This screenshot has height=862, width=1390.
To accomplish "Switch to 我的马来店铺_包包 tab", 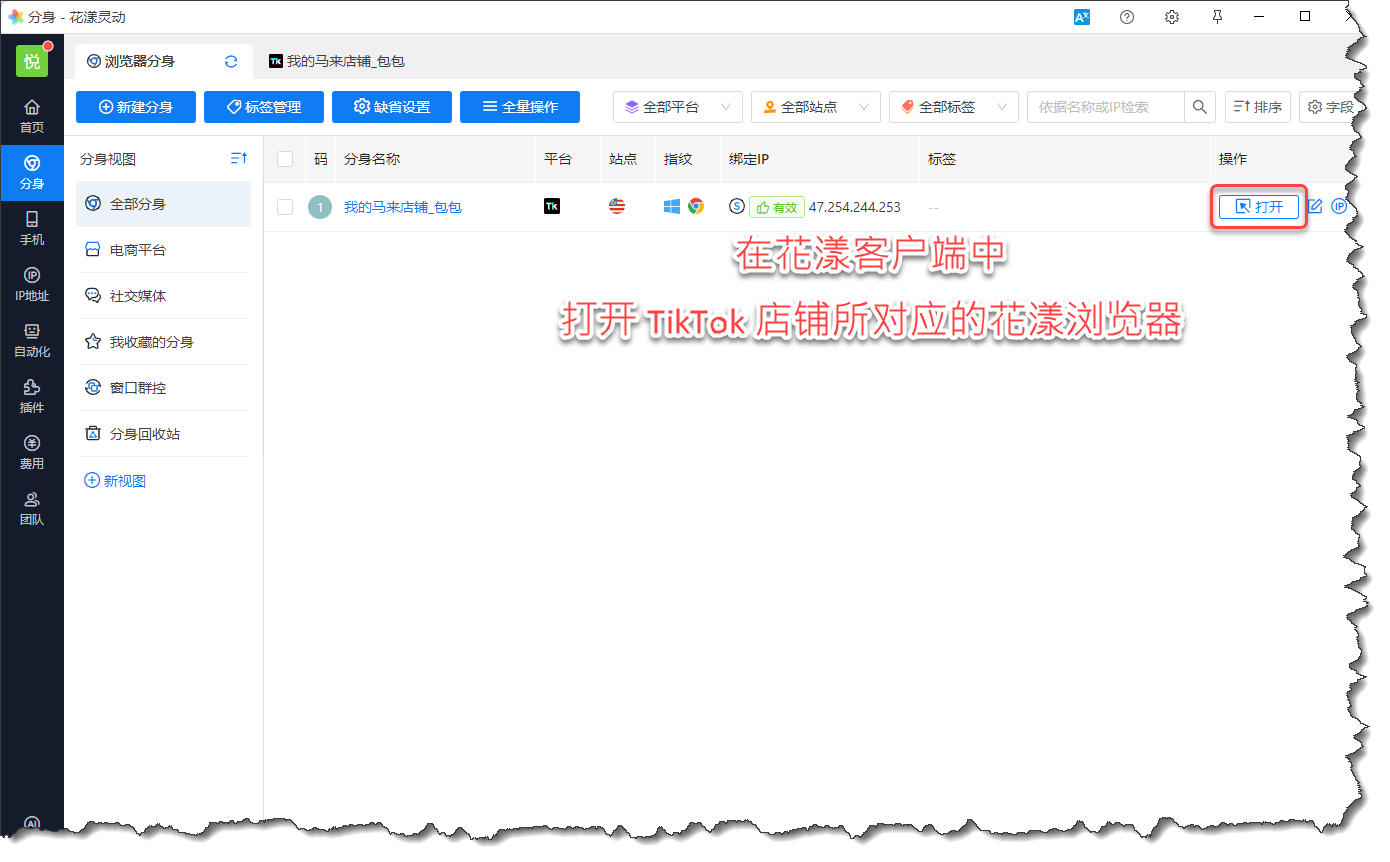I will click(x=336, y=61).
